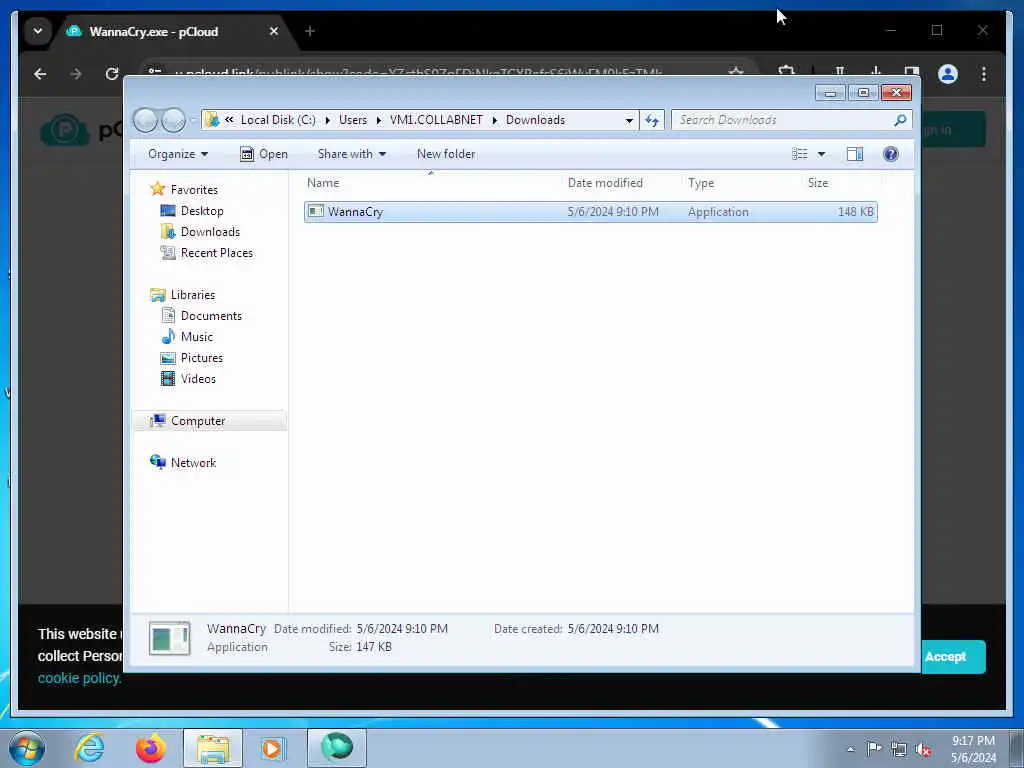Click the Explorer Back navigation button

[x=145, y=120]
